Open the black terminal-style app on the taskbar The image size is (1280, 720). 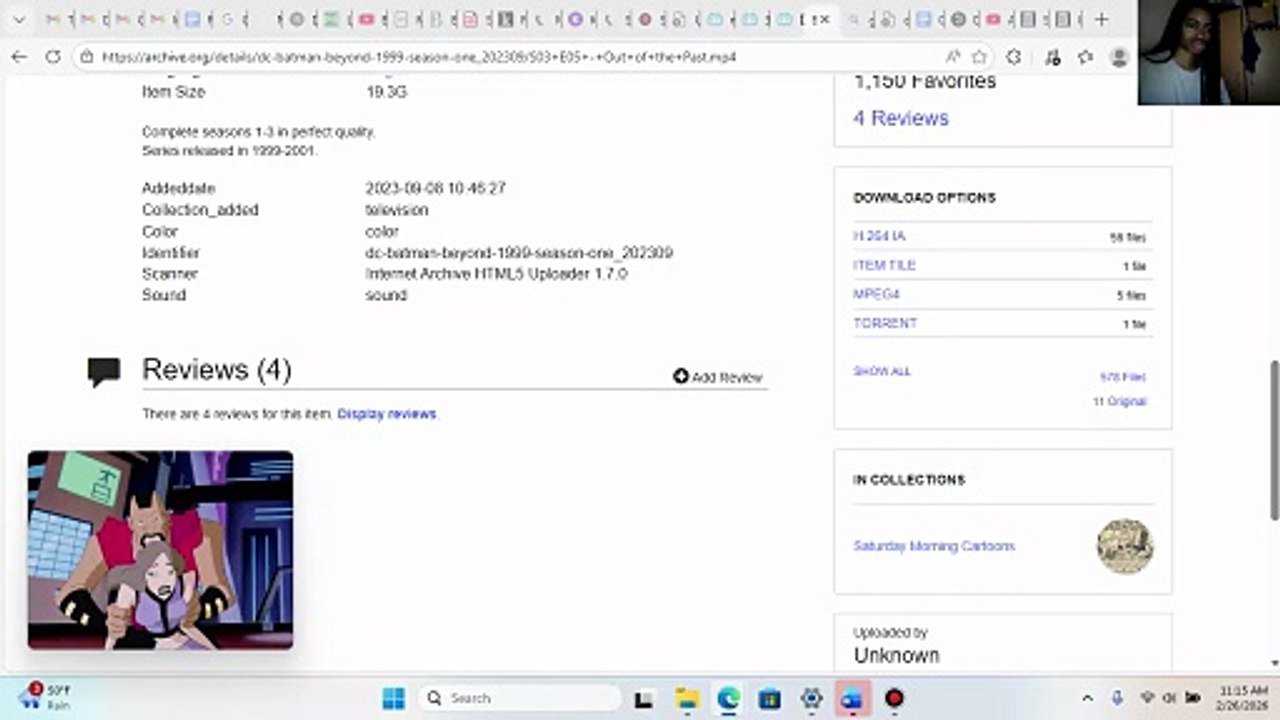[x=645, y=698]
